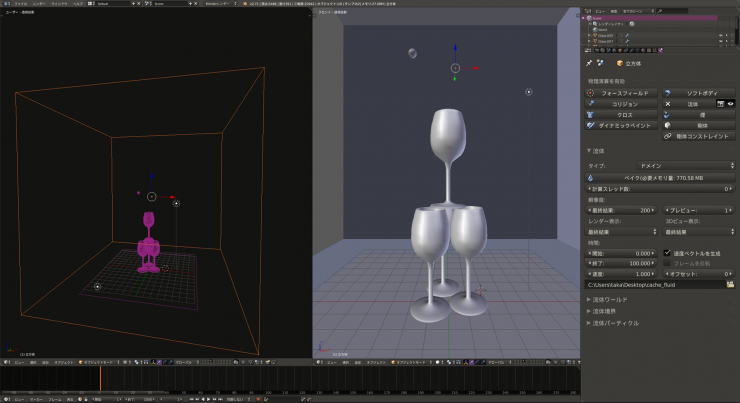
Task: Delete the Scene with its X icon
Action: click(196, 3)
